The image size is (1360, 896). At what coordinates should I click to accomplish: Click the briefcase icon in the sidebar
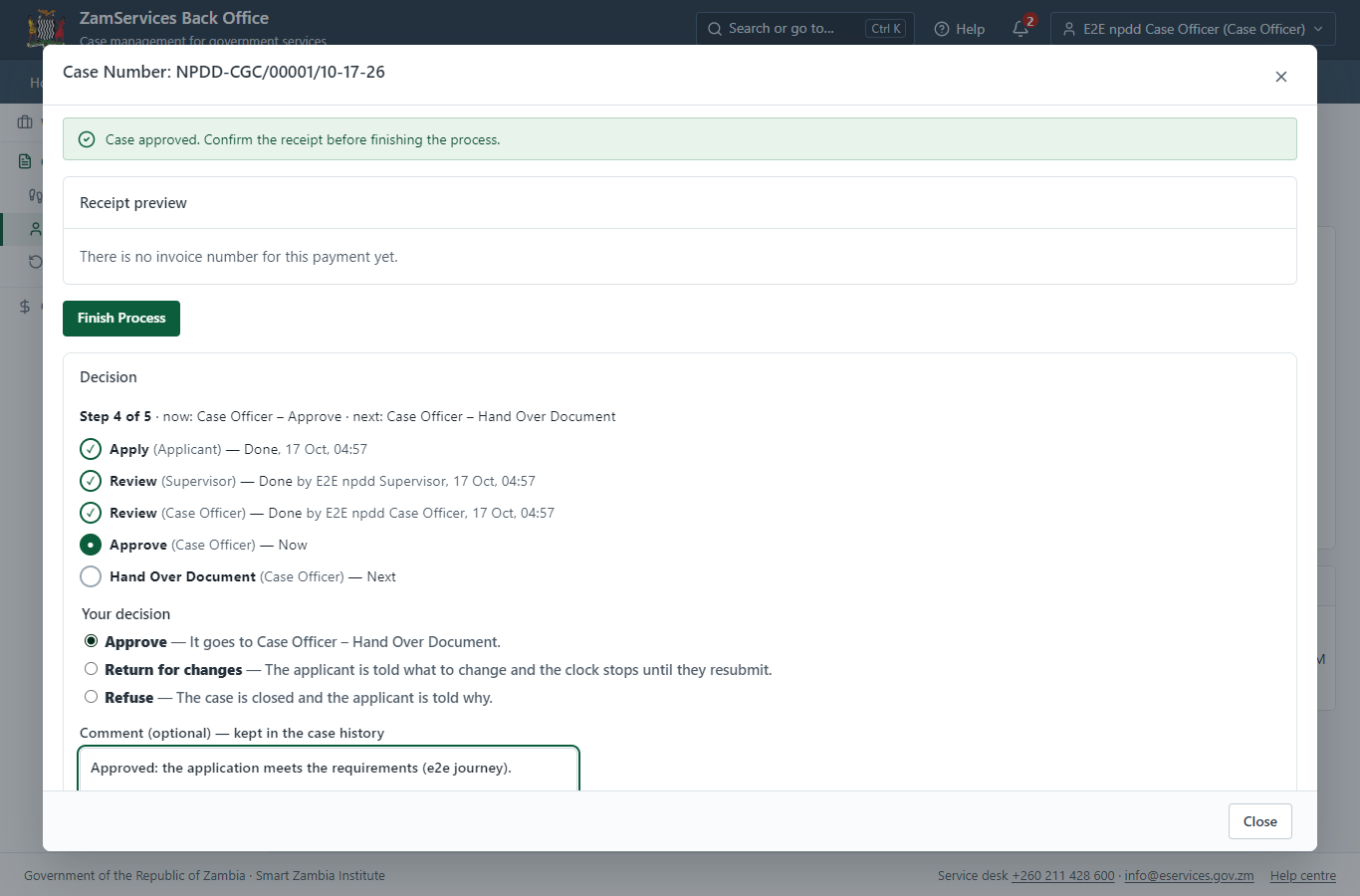(25, 122)
